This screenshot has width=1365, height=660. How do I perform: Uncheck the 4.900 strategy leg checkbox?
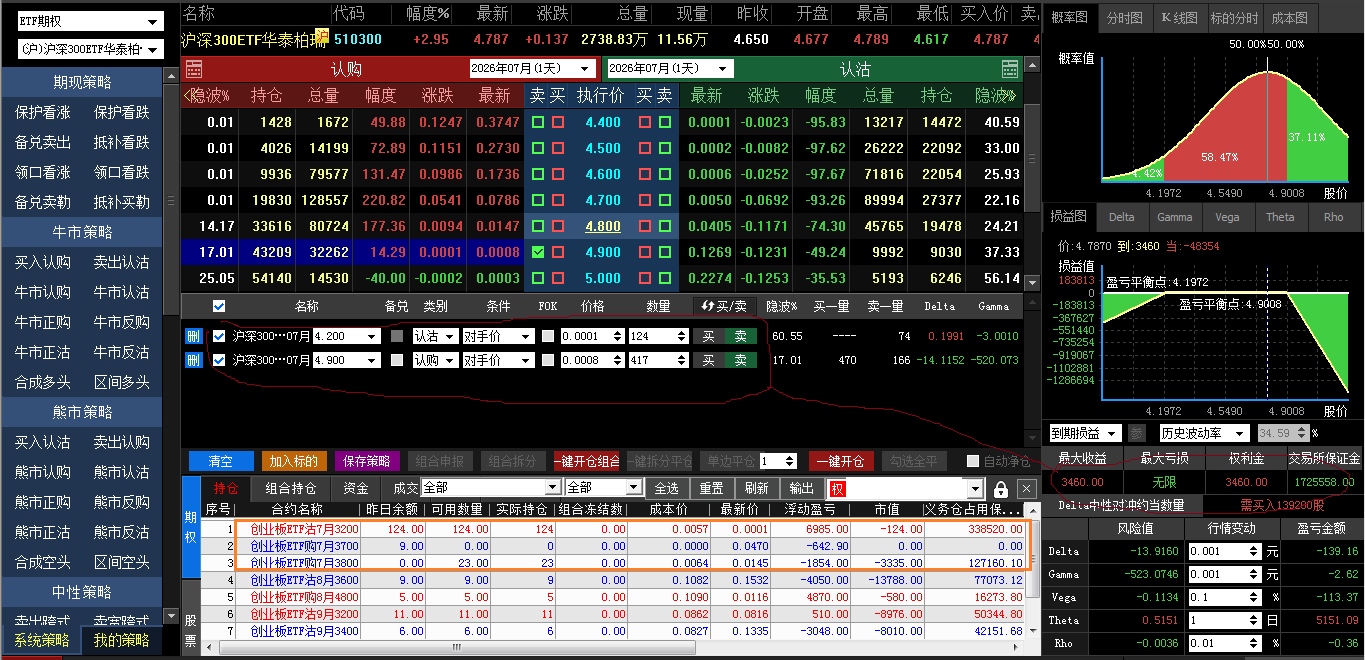click(x=219, y=360)
